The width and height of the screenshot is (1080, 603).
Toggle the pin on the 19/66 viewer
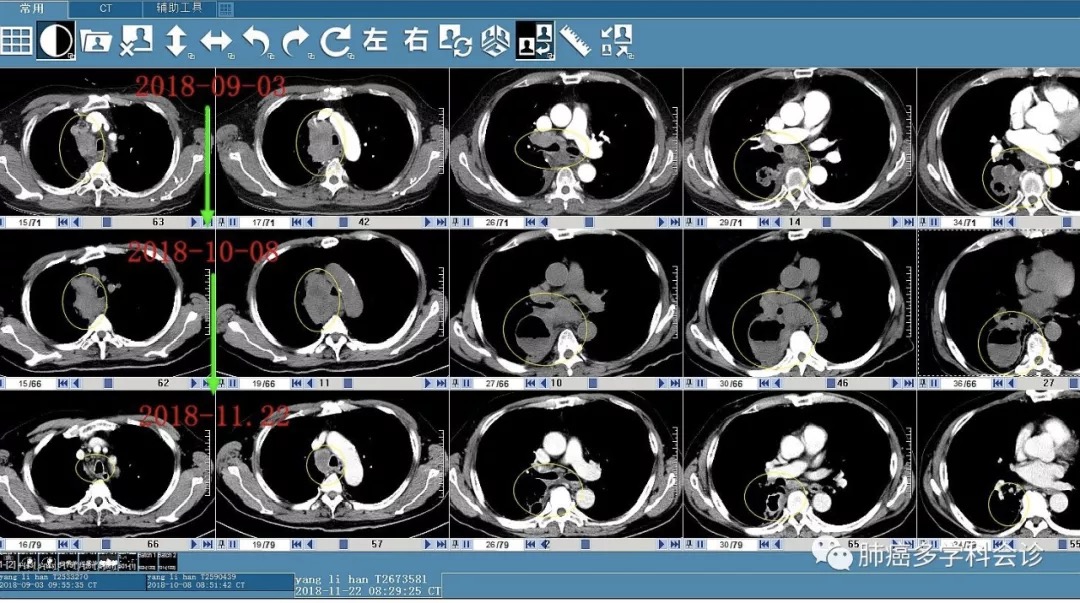pos(222,383)
